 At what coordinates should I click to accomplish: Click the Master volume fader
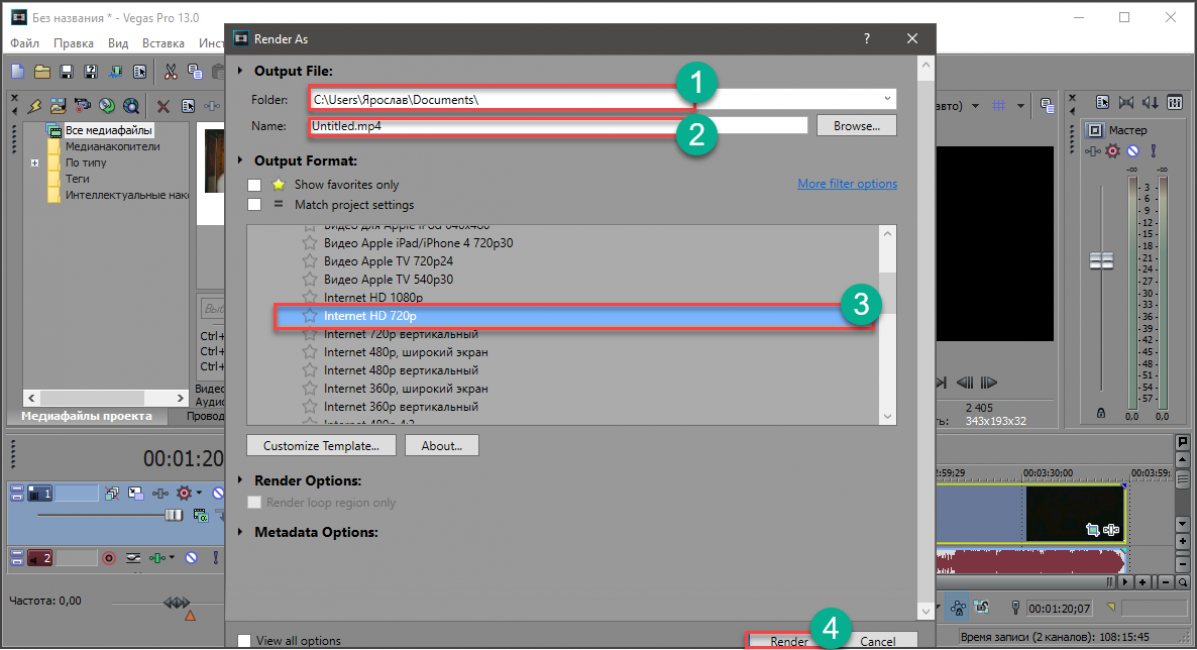click(x=1101, y=260)
